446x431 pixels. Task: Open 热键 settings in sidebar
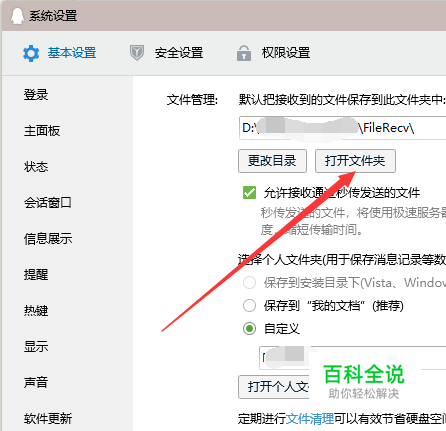36,311
